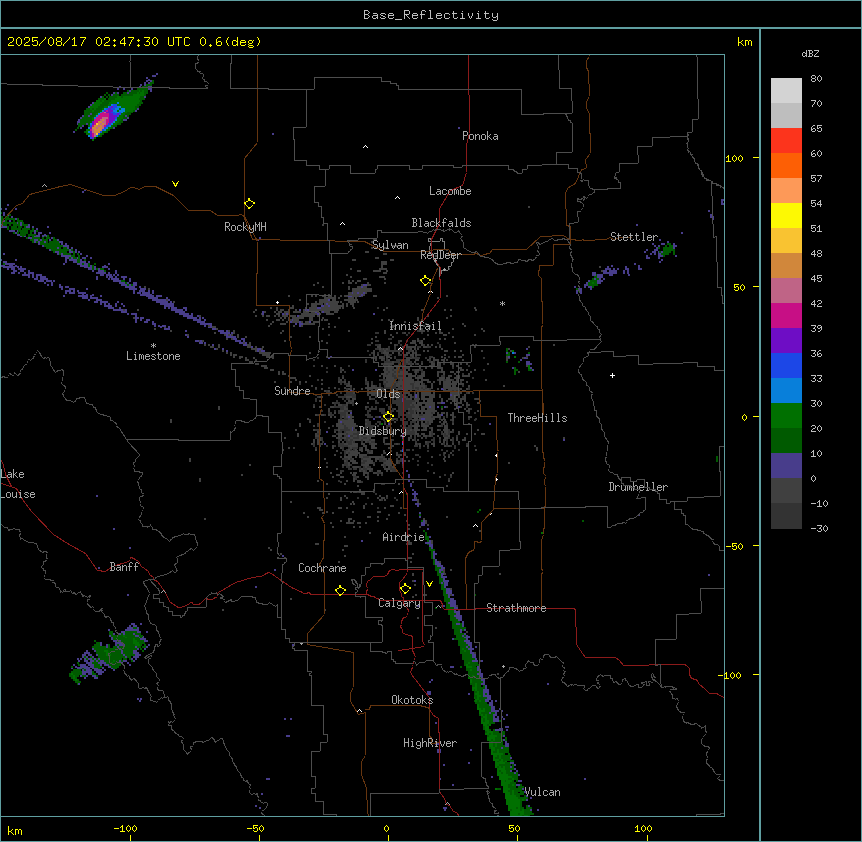This screenshot has width=862, height=842.
Task: Click the HighRiver label
Action: click(430, 743)
